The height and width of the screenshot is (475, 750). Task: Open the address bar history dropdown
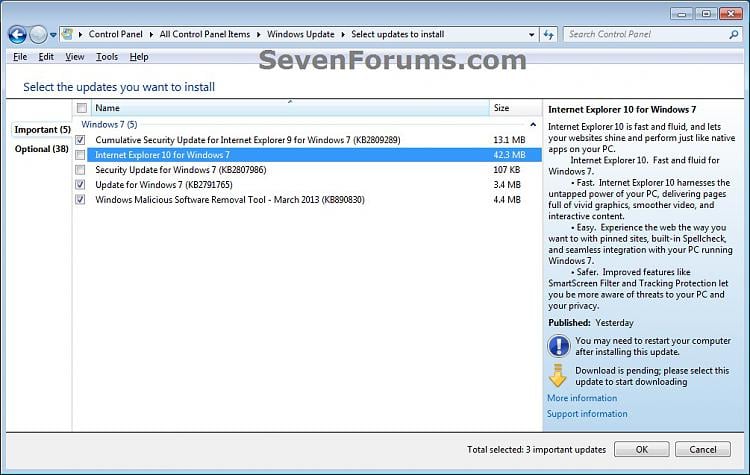[x=531, y=34]
